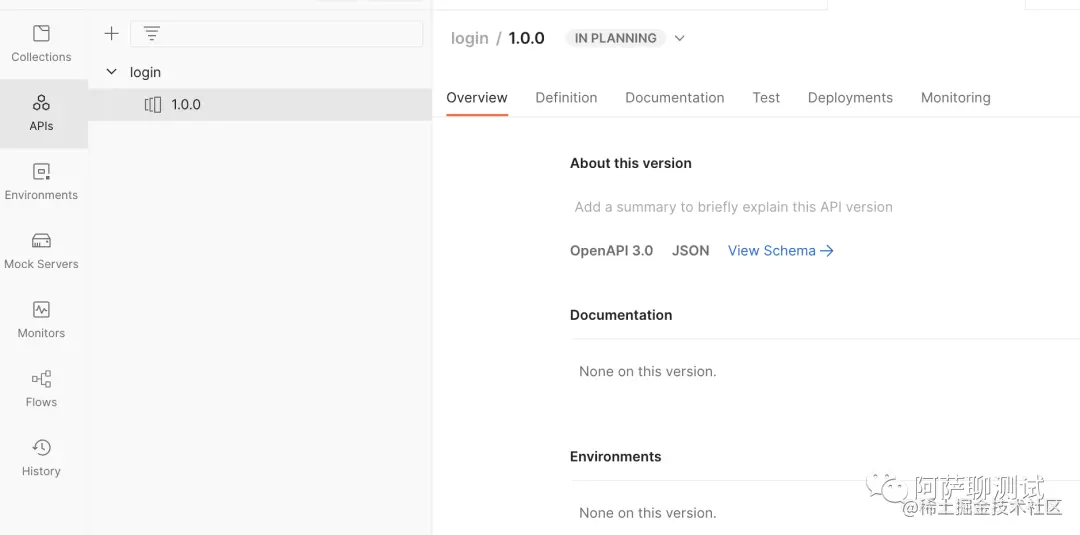Switch to the Definition tab
The image size is (1080, 535).
tap(566, 98)
